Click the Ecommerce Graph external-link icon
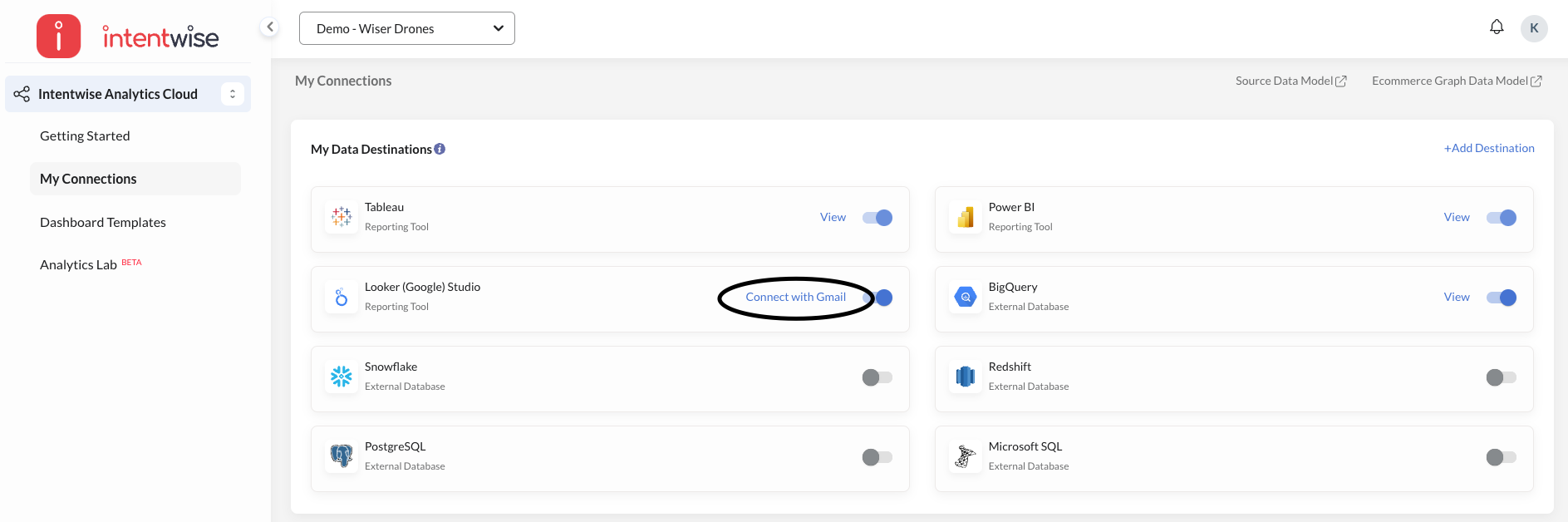The image size is (1568, 522). pyautogui.click(x=1536, y=81)
